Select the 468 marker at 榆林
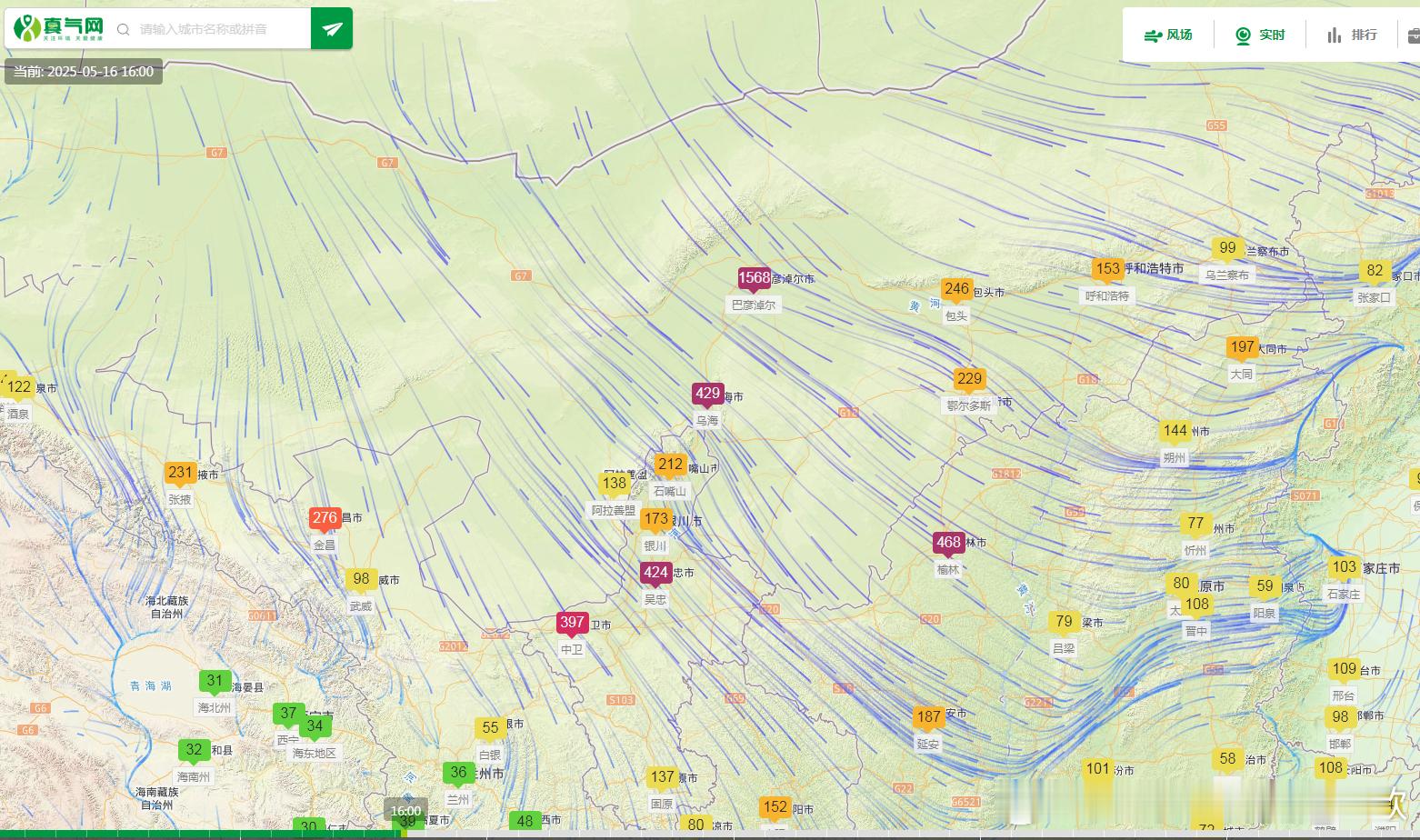 [x=948, y=543]
